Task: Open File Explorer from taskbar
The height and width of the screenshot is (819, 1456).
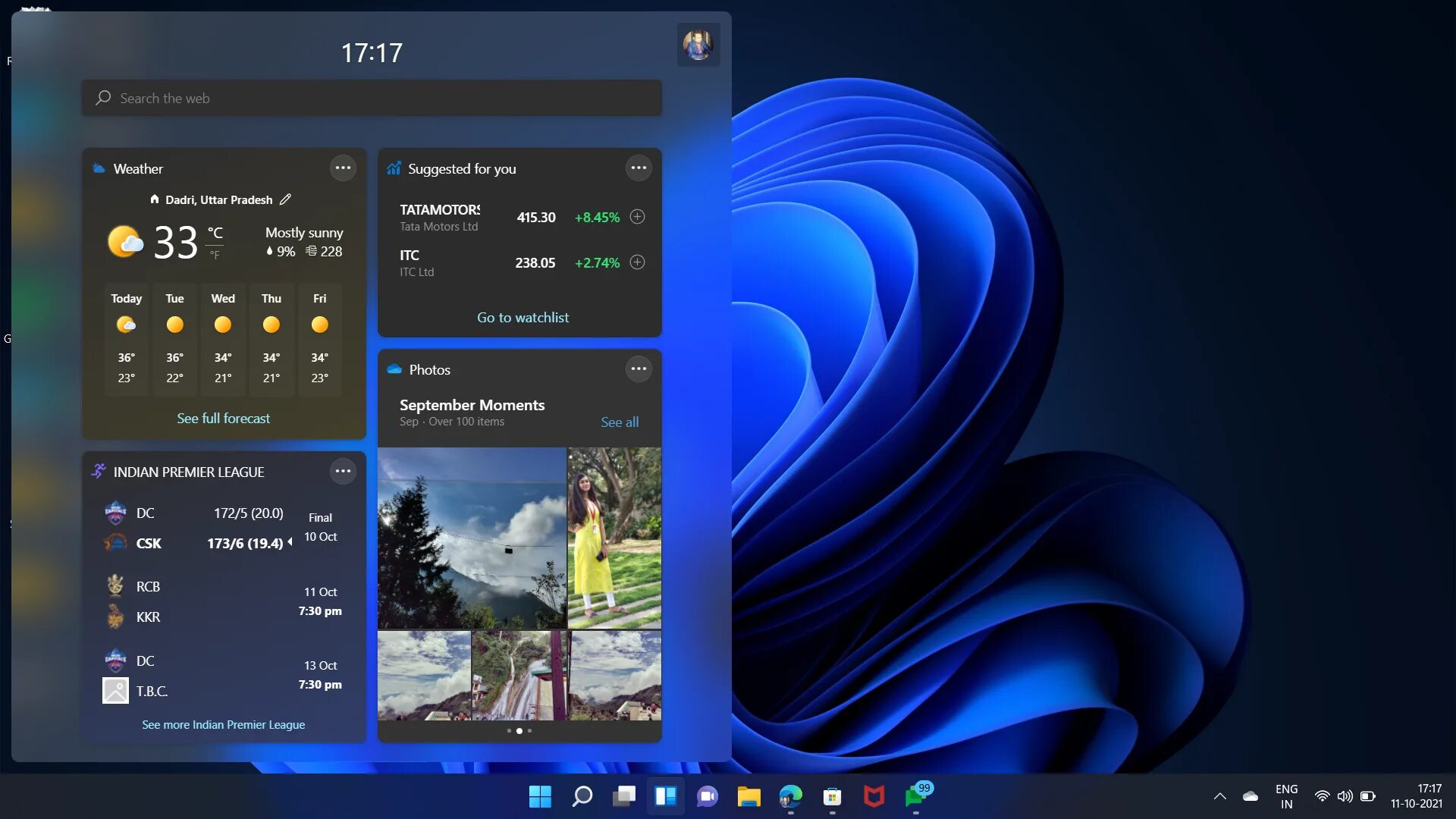Action: [x=749, y=795]
